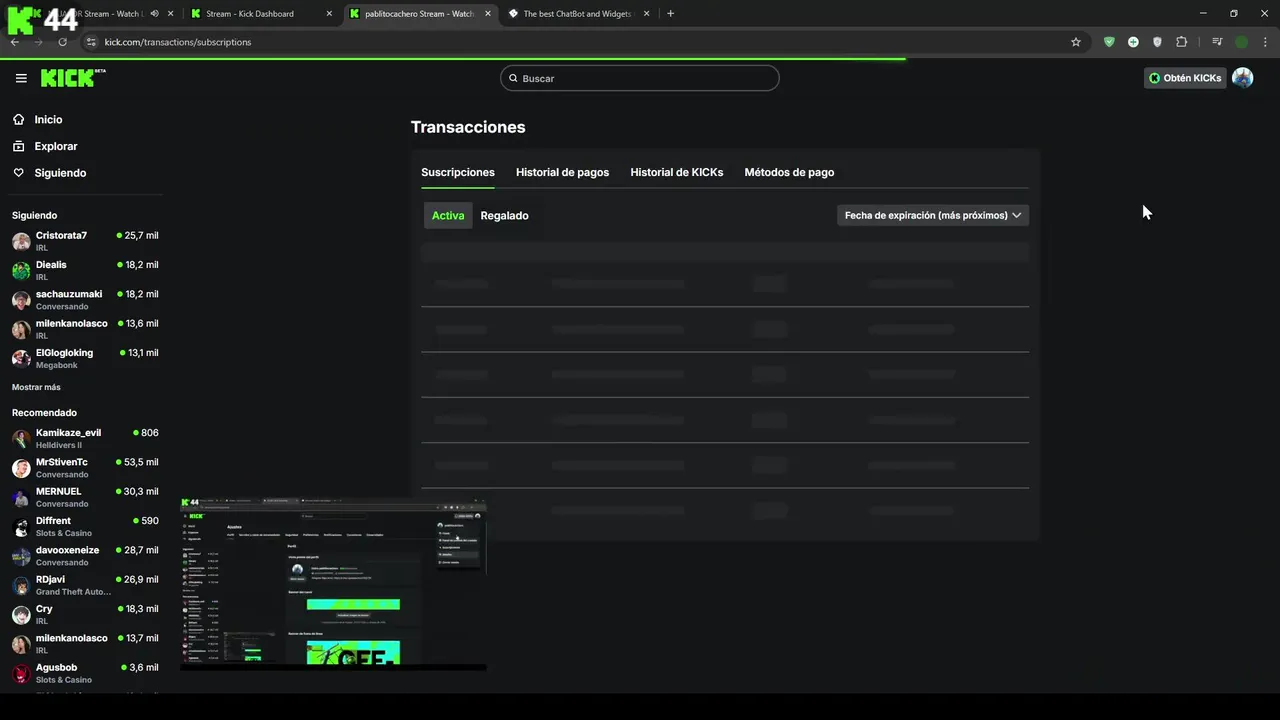
Task: Switch to the Suscripciones tab
Action: 458,172
